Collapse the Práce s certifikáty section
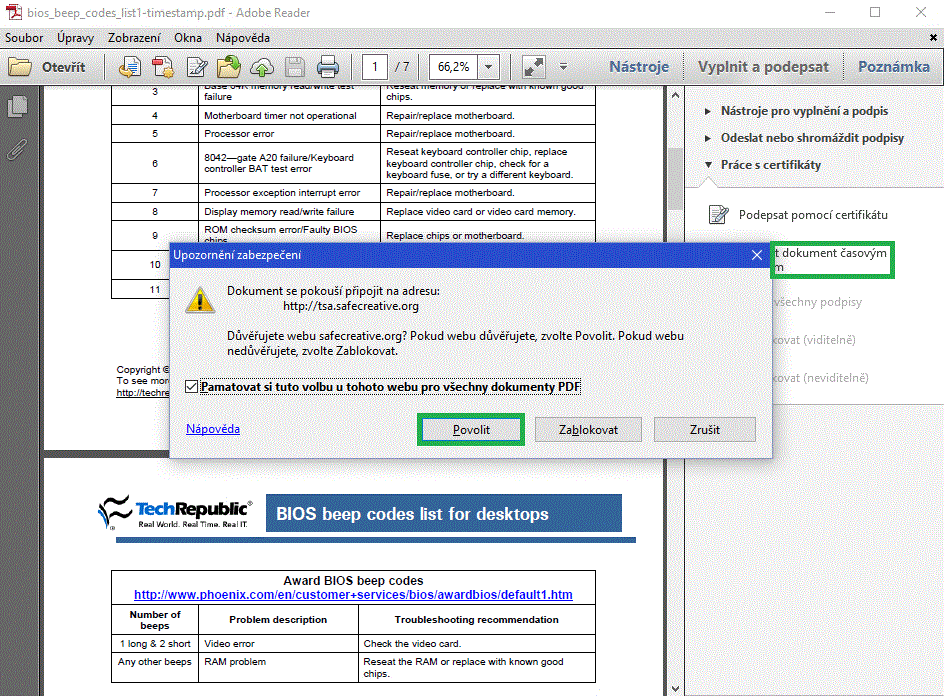 [770, 165]
